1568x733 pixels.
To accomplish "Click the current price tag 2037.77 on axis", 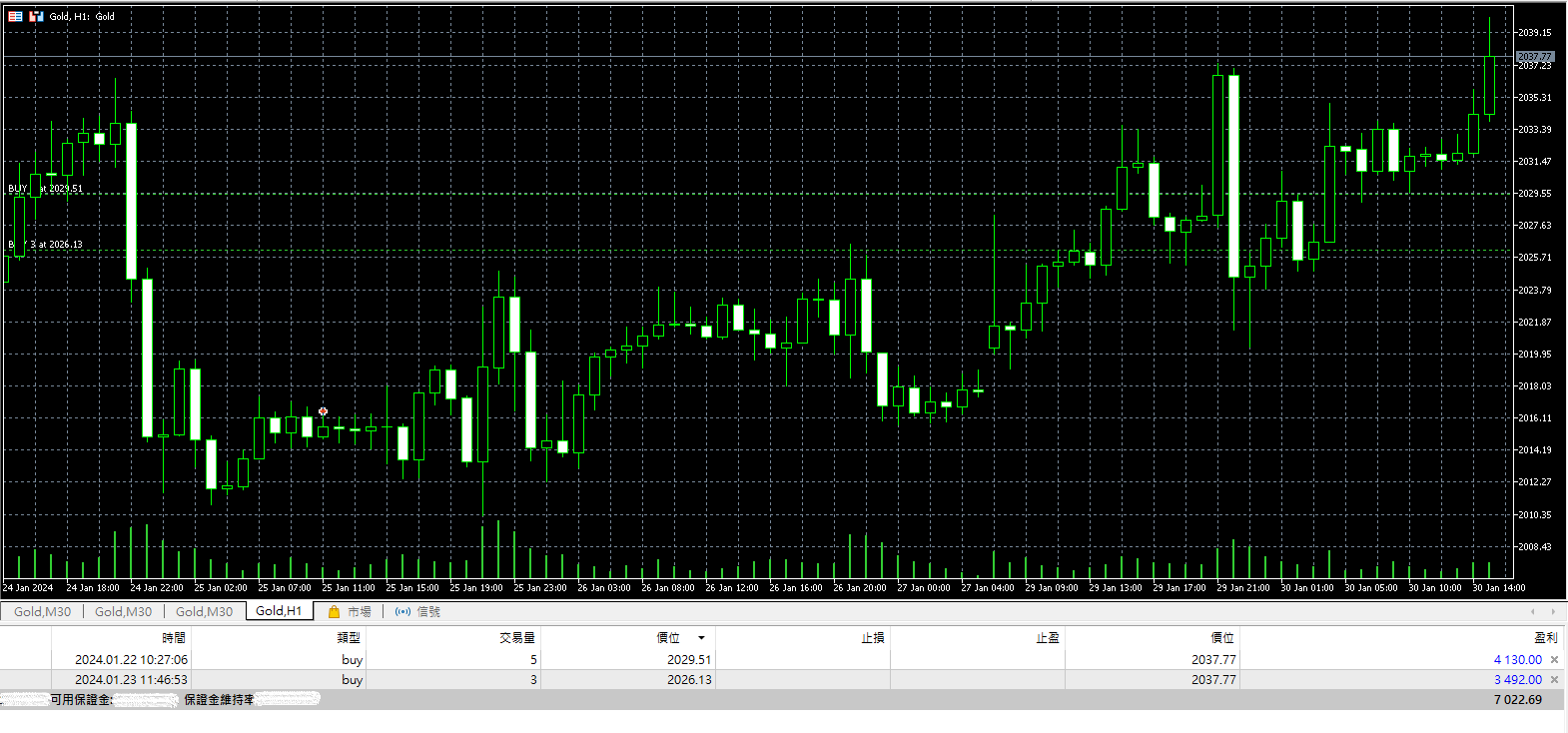I will (1535, 57).
